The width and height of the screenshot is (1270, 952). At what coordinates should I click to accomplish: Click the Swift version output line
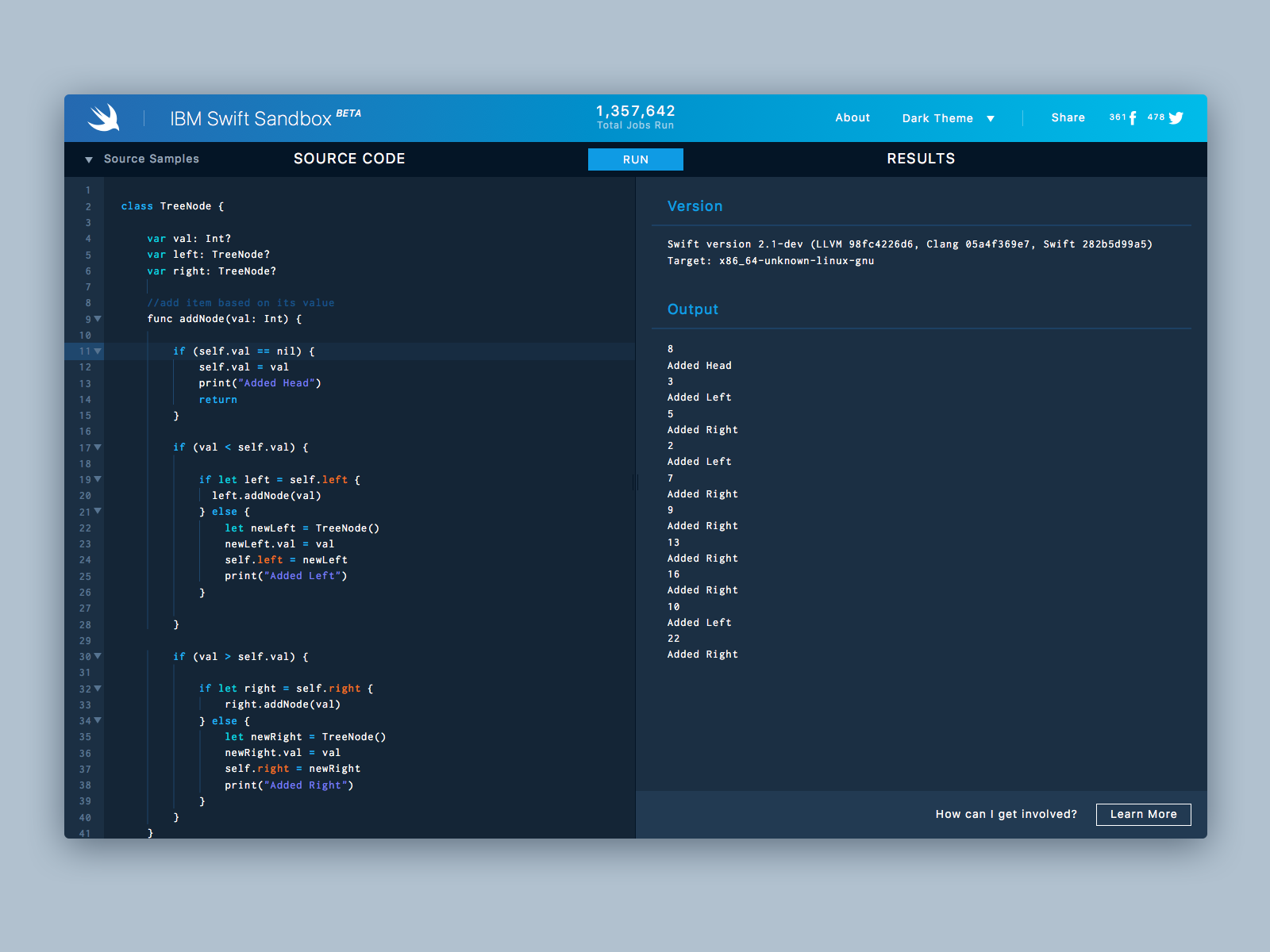pos(910,244)
